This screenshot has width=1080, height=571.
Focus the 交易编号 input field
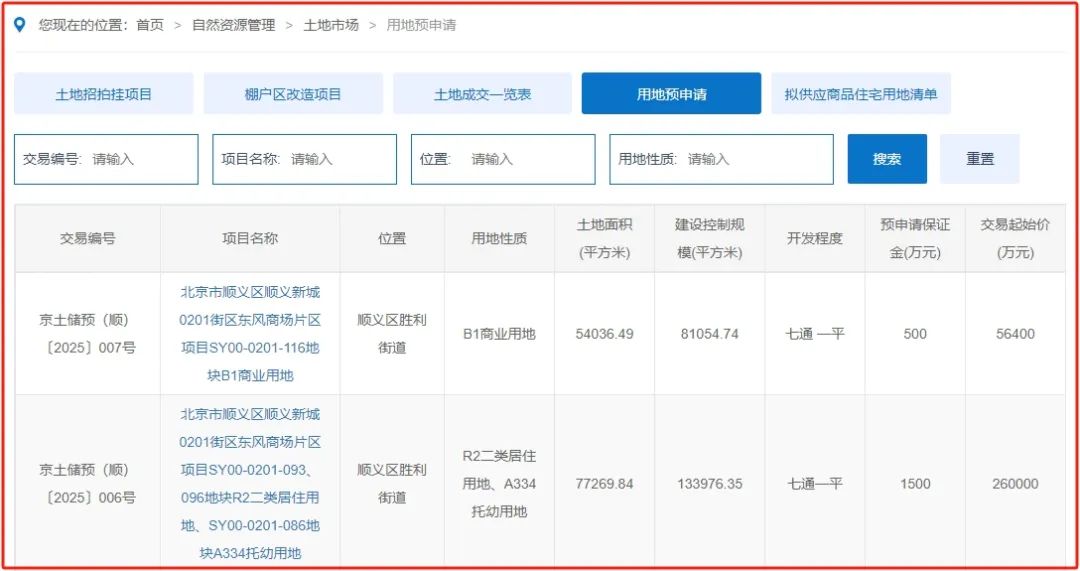pyautogui.click(x=140, y=159)
